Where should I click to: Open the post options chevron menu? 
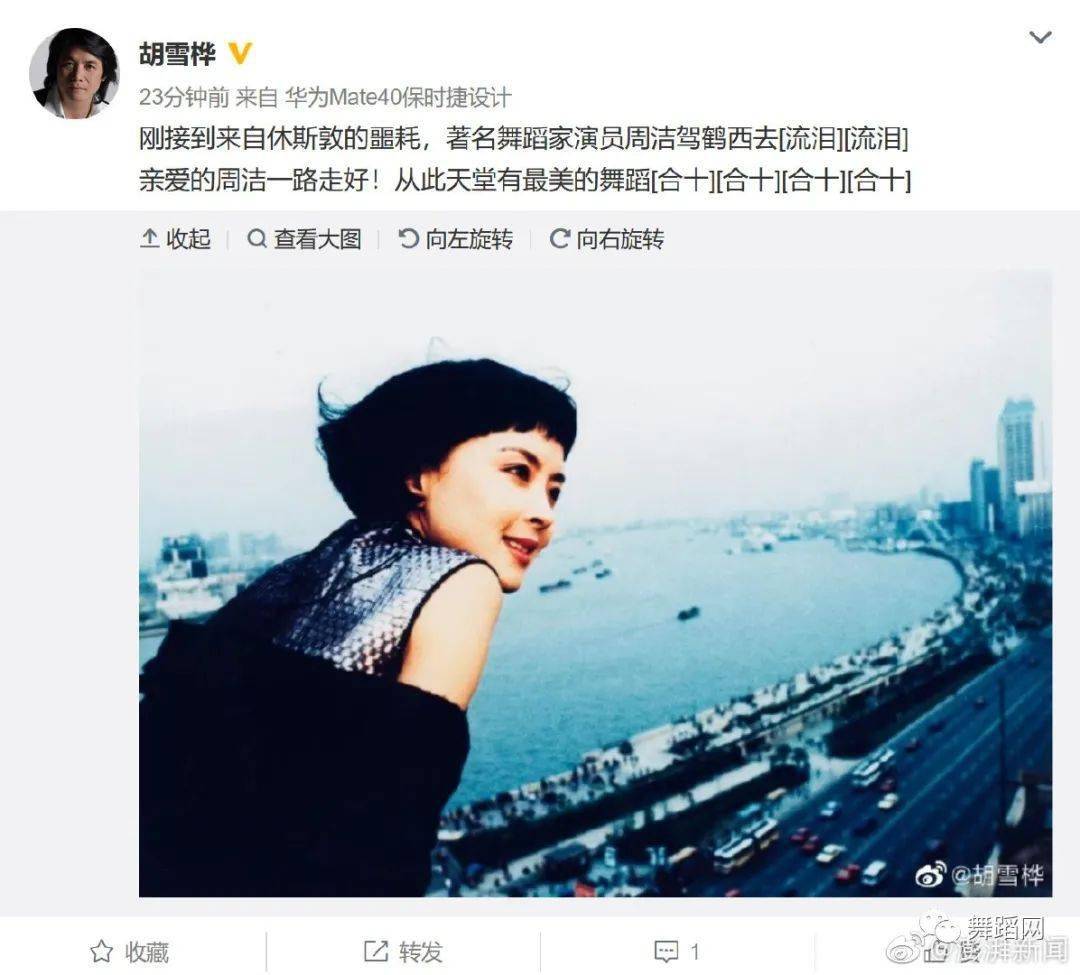pyautogui.click(x=1039, y=36)
